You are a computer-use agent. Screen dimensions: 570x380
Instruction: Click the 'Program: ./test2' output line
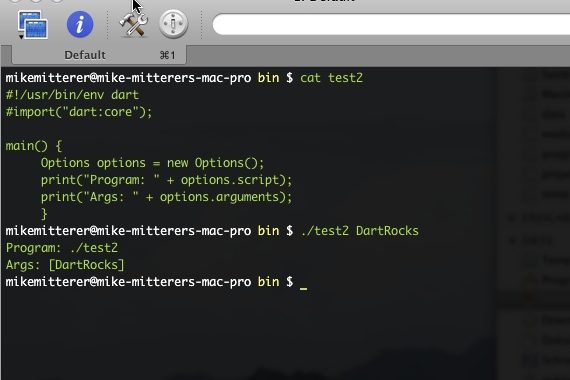(x=62, y=248)
